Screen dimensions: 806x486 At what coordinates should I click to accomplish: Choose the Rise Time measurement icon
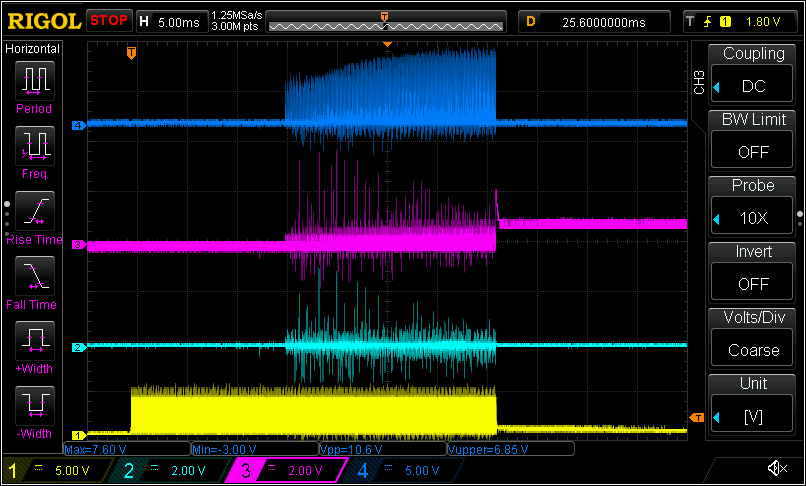[x=34, y=211]
